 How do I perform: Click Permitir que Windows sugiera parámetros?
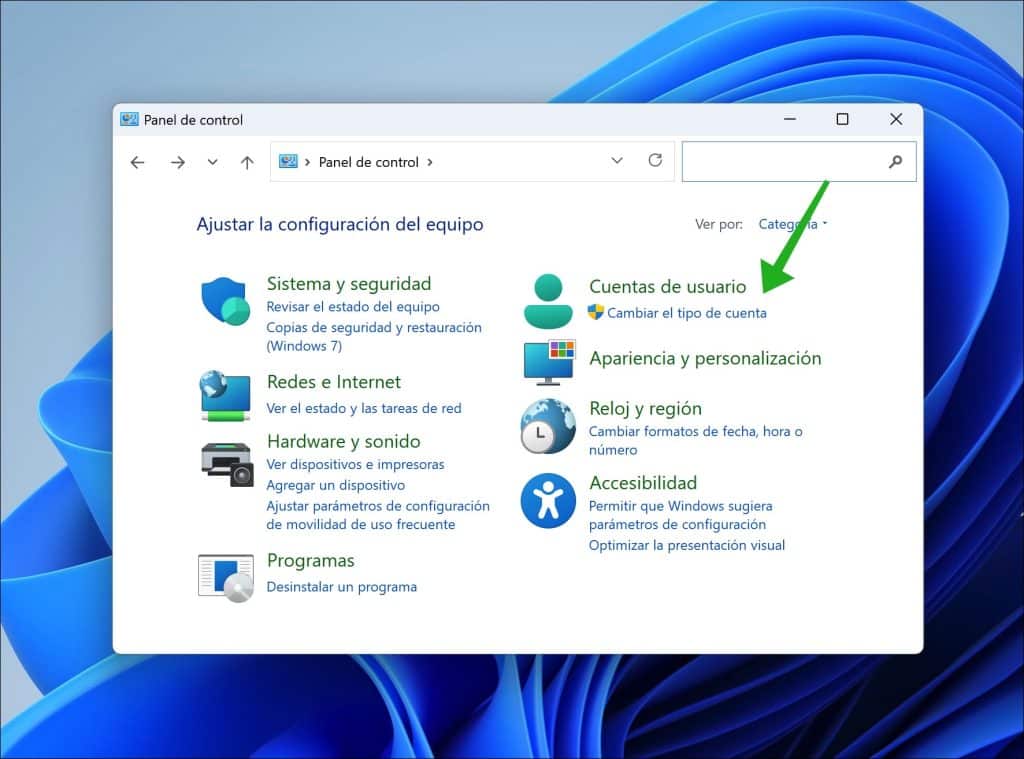(680, 515)
